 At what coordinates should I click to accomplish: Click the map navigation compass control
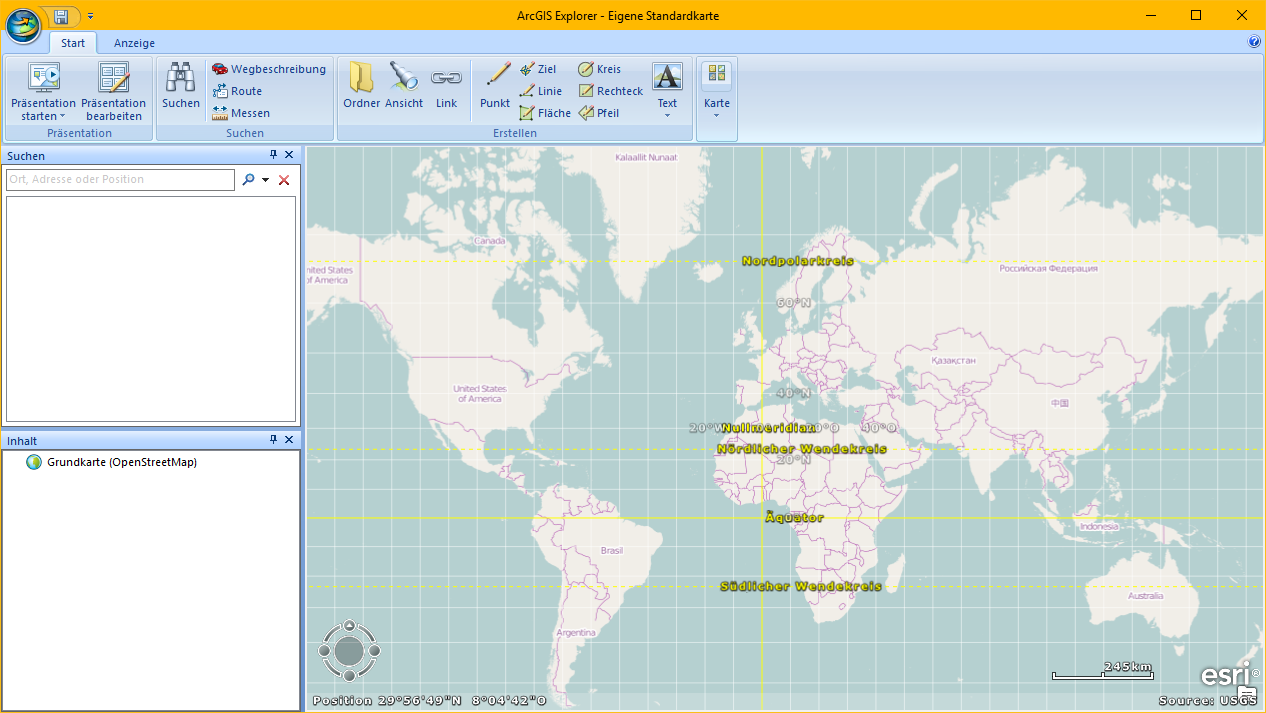(x=349, y=651)
